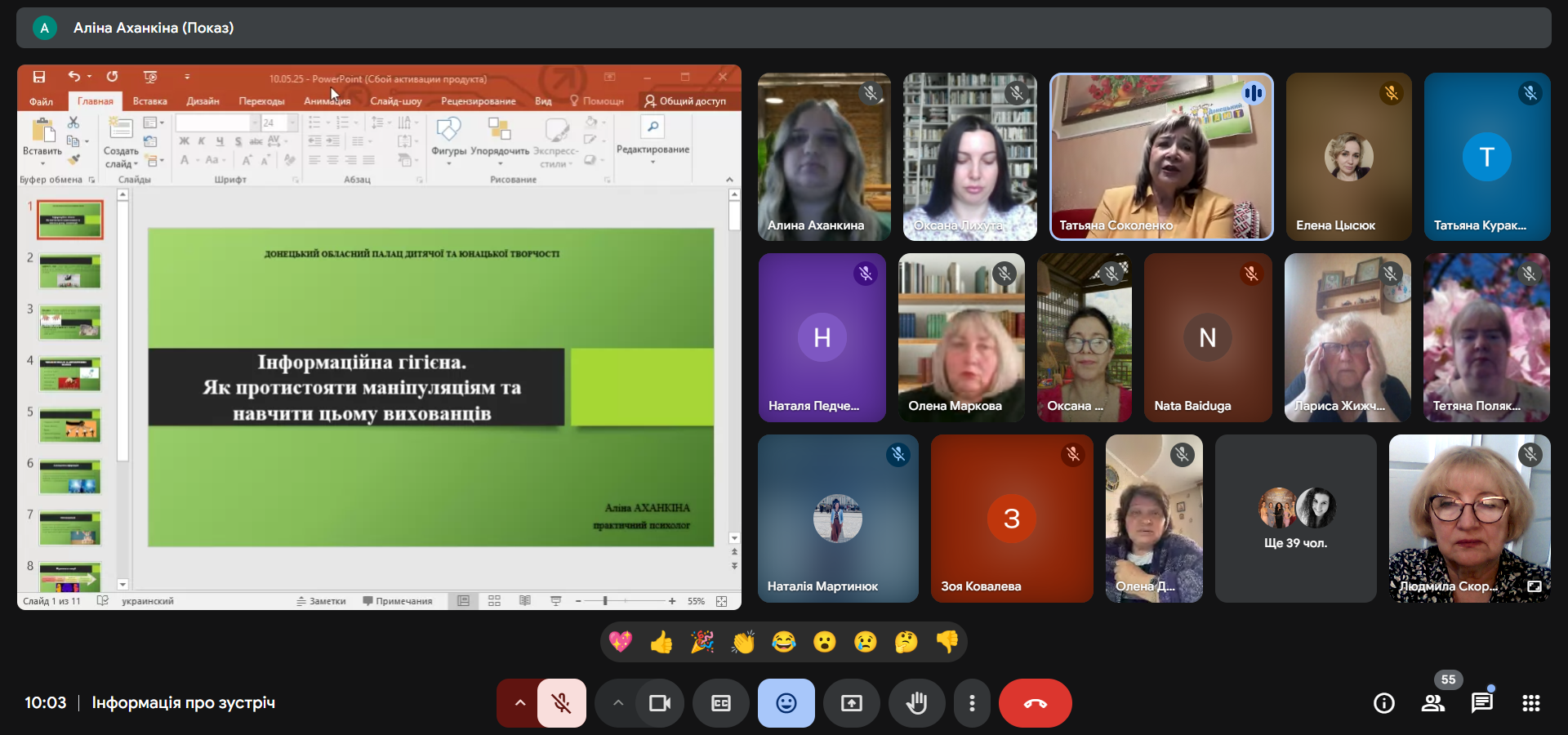Open more options three-dot menu

tap(971, 703)
